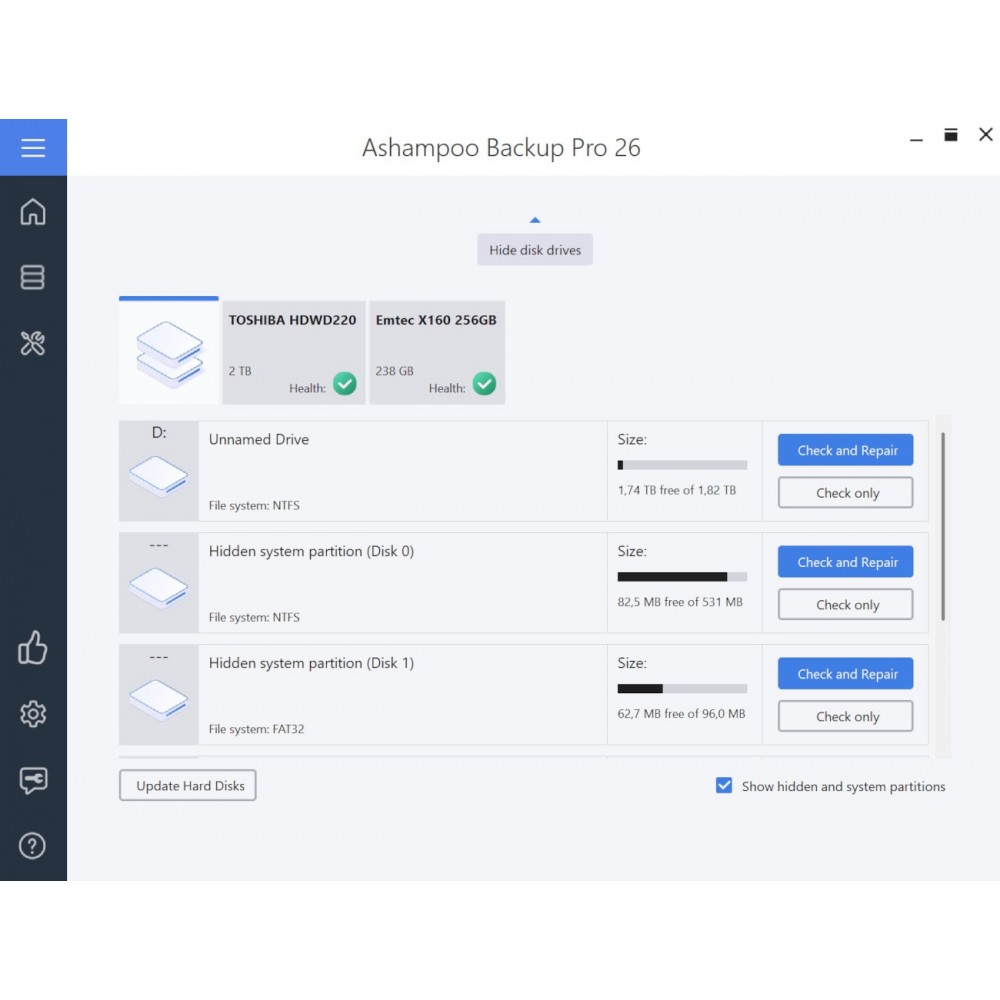Open the backup plans stack icon

[x=33, y=277]
